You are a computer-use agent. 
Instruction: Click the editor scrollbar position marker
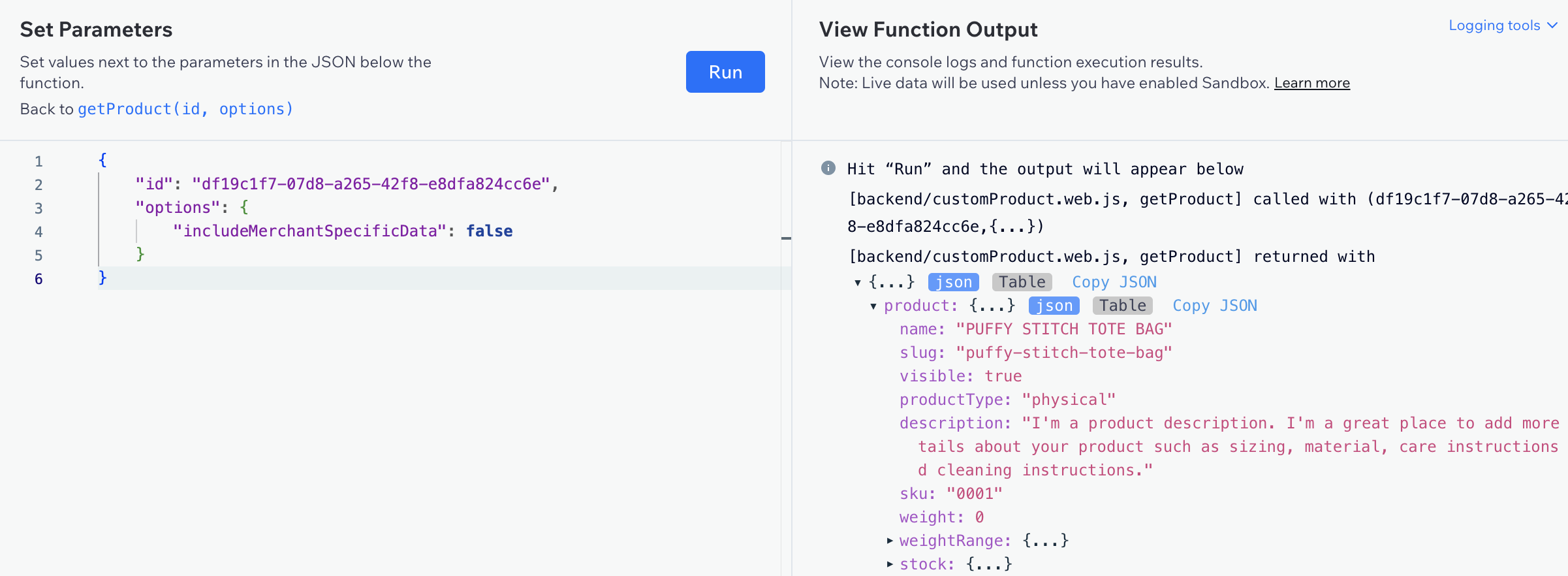pyautogui.click(x=786, y=238)
